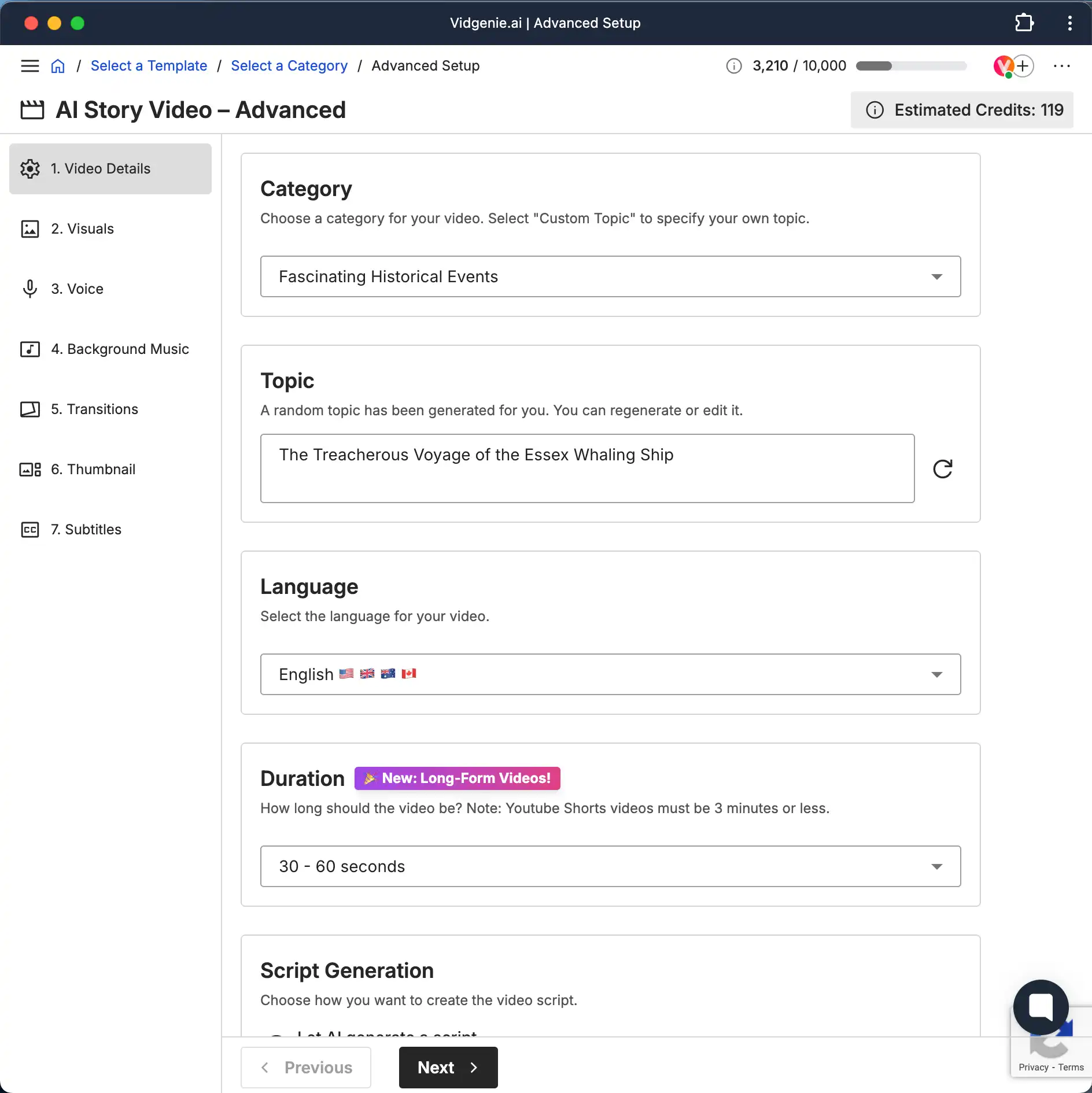Navigate home using the house icon
Image resolution: width=1092 pixels, height=1093 pixels.
coord(58,65)
